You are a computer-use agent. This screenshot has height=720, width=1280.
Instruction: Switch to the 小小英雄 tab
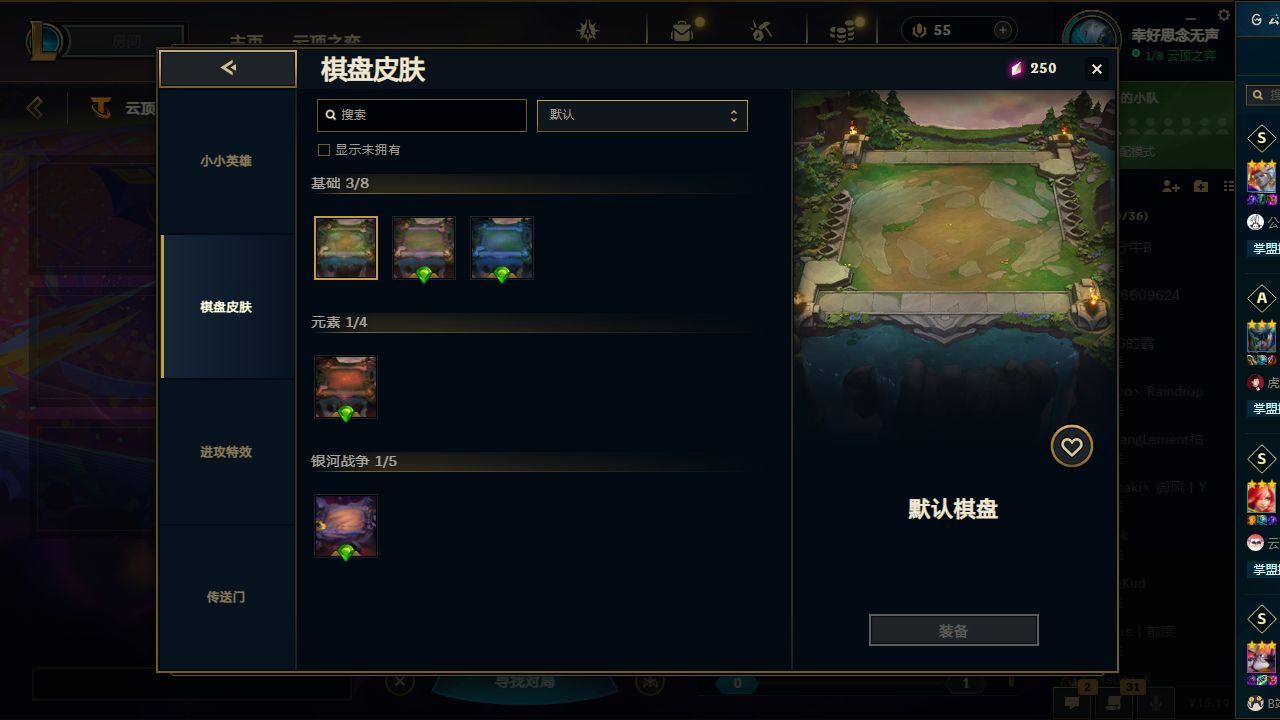coord(226,161)
